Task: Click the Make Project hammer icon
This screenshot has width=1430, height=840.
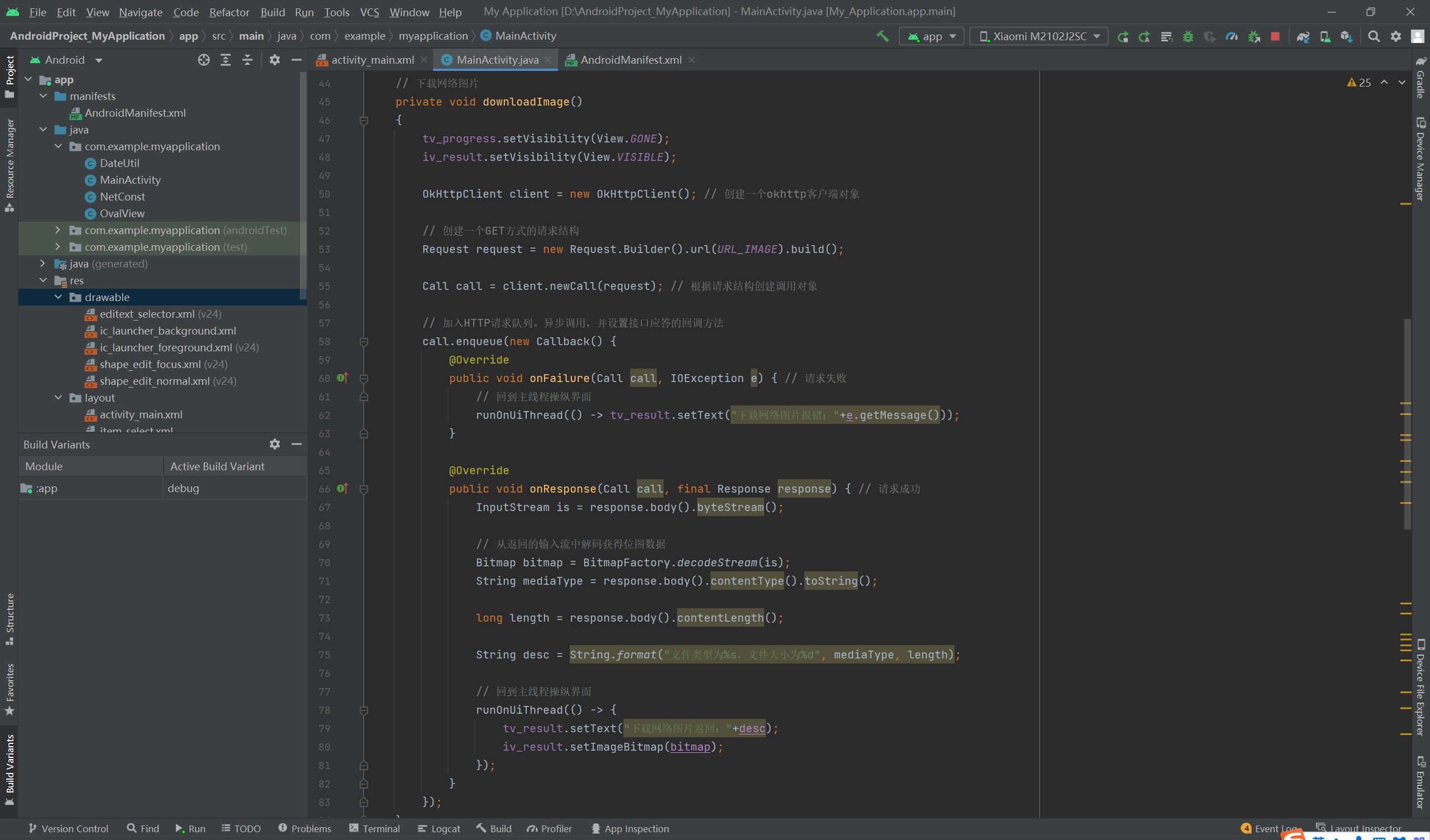Action: tap(883, 36)
